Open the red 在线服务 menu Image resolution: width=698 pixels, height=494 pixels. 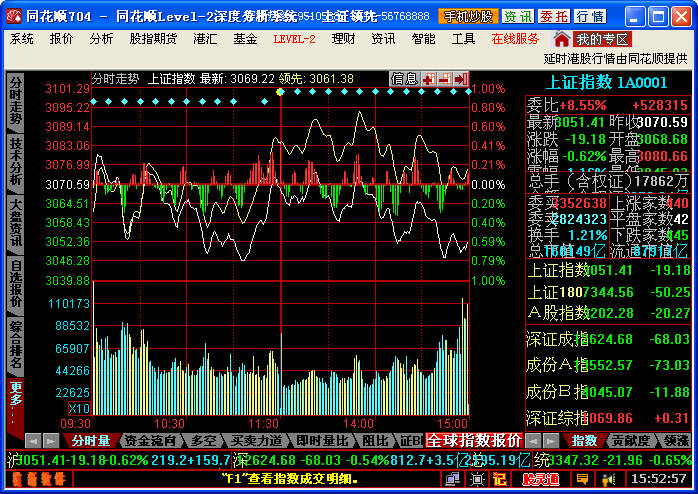(515, 39)
